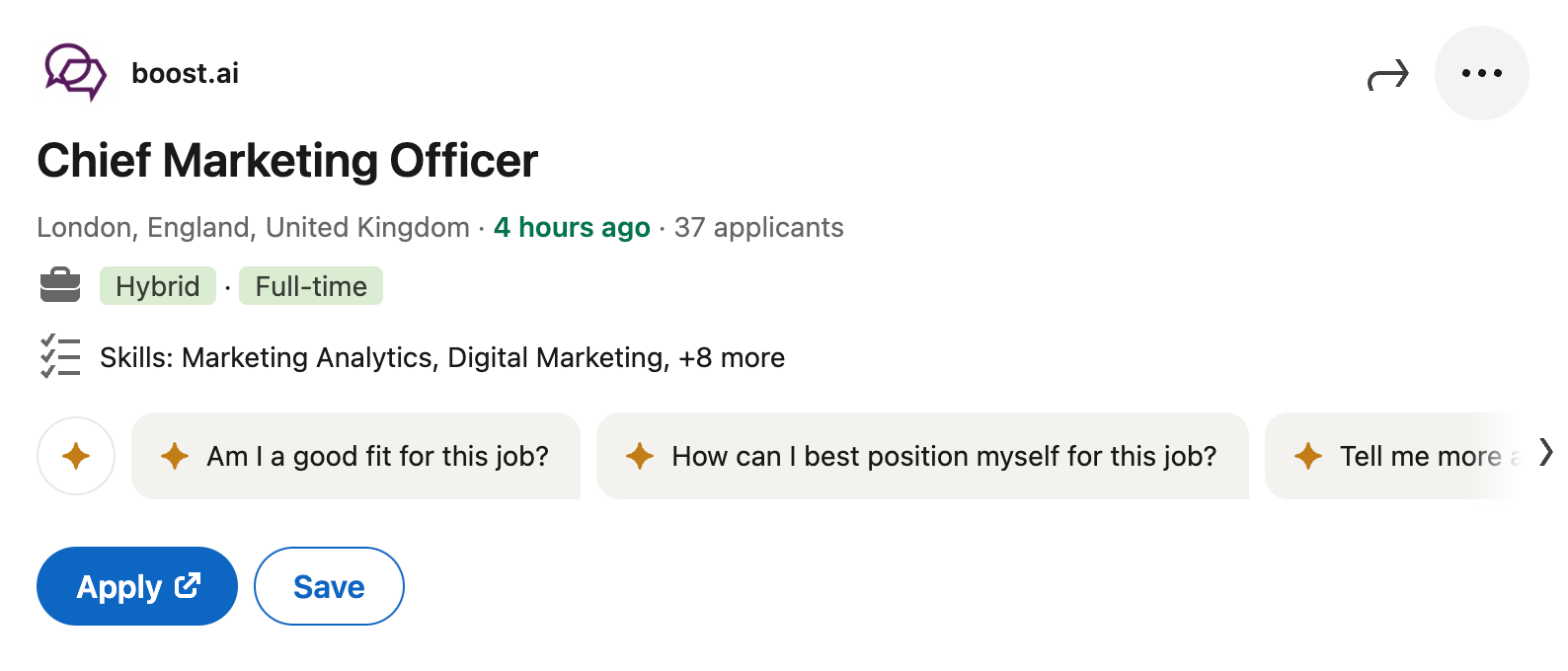
Task: Click the Hybrid workplace badge
Action: (157, 286)
